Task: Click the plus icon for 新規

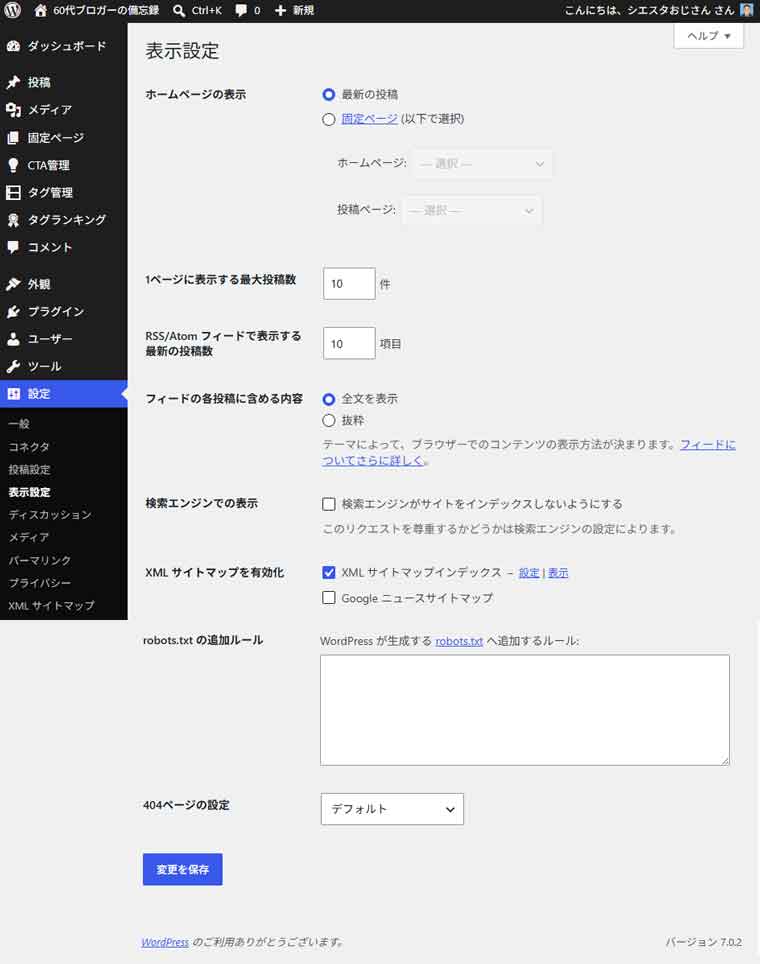Action: tap(280, 10)
